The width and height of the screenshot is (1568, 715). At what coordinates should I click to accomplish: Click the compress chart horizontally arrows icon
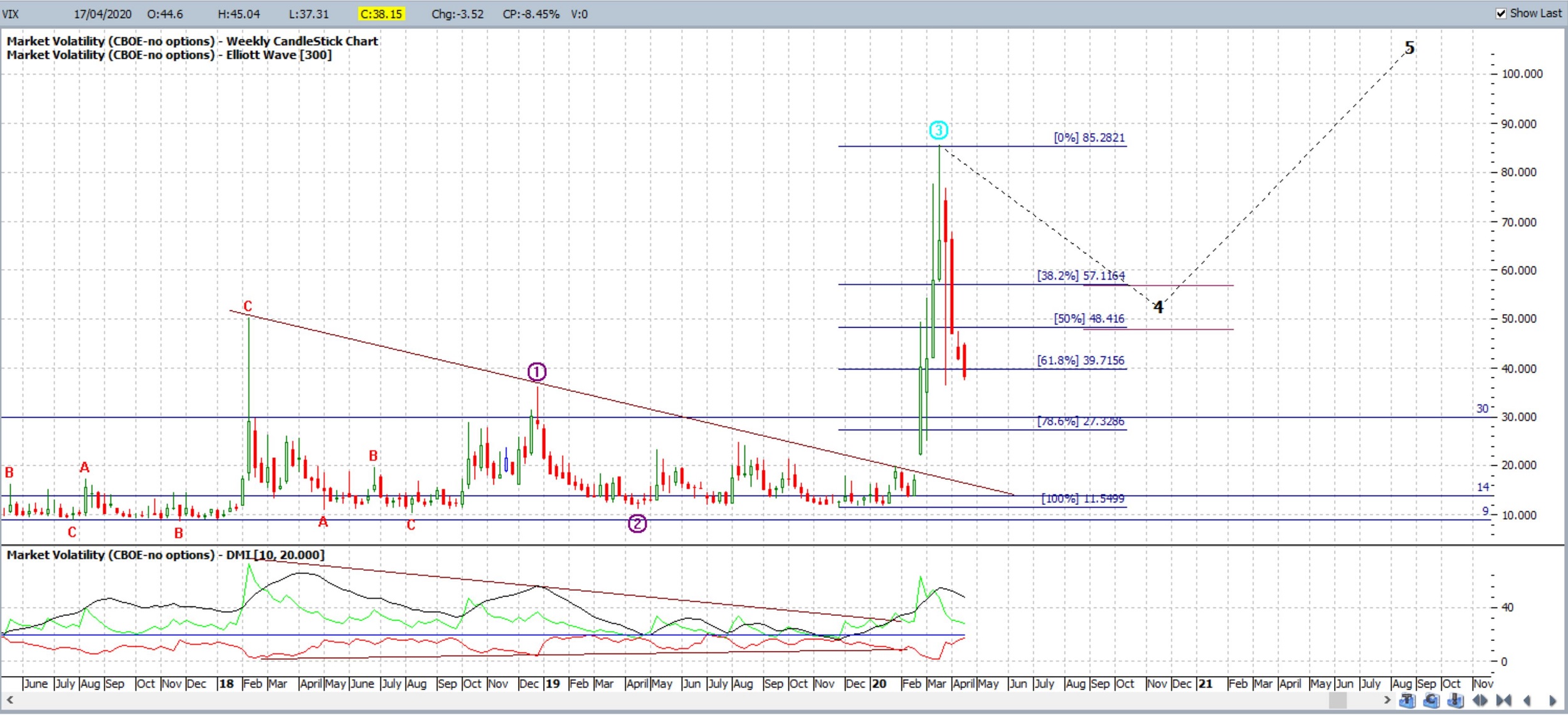pyautogui.click(x=1503, y=700)
